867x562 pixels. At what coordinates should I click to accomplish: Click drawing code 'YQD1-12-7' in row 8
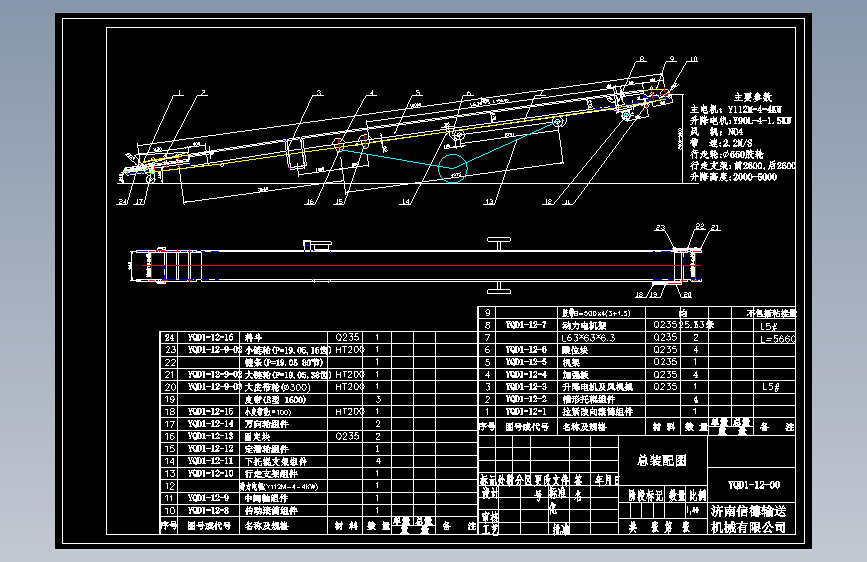click(525, 325)
